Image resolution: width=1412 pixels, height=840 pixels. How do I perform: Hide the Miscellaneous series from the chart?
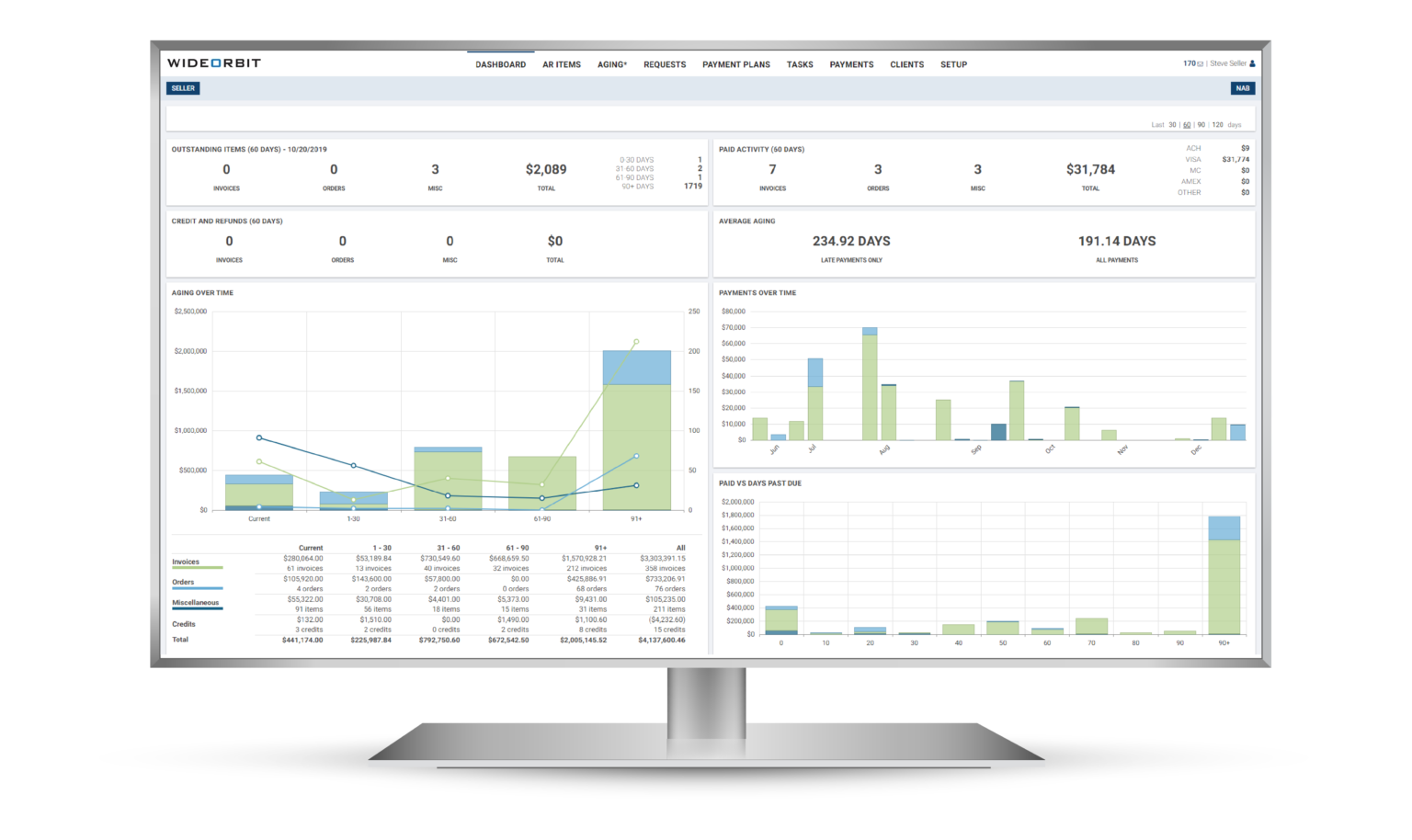click(197, 602)
